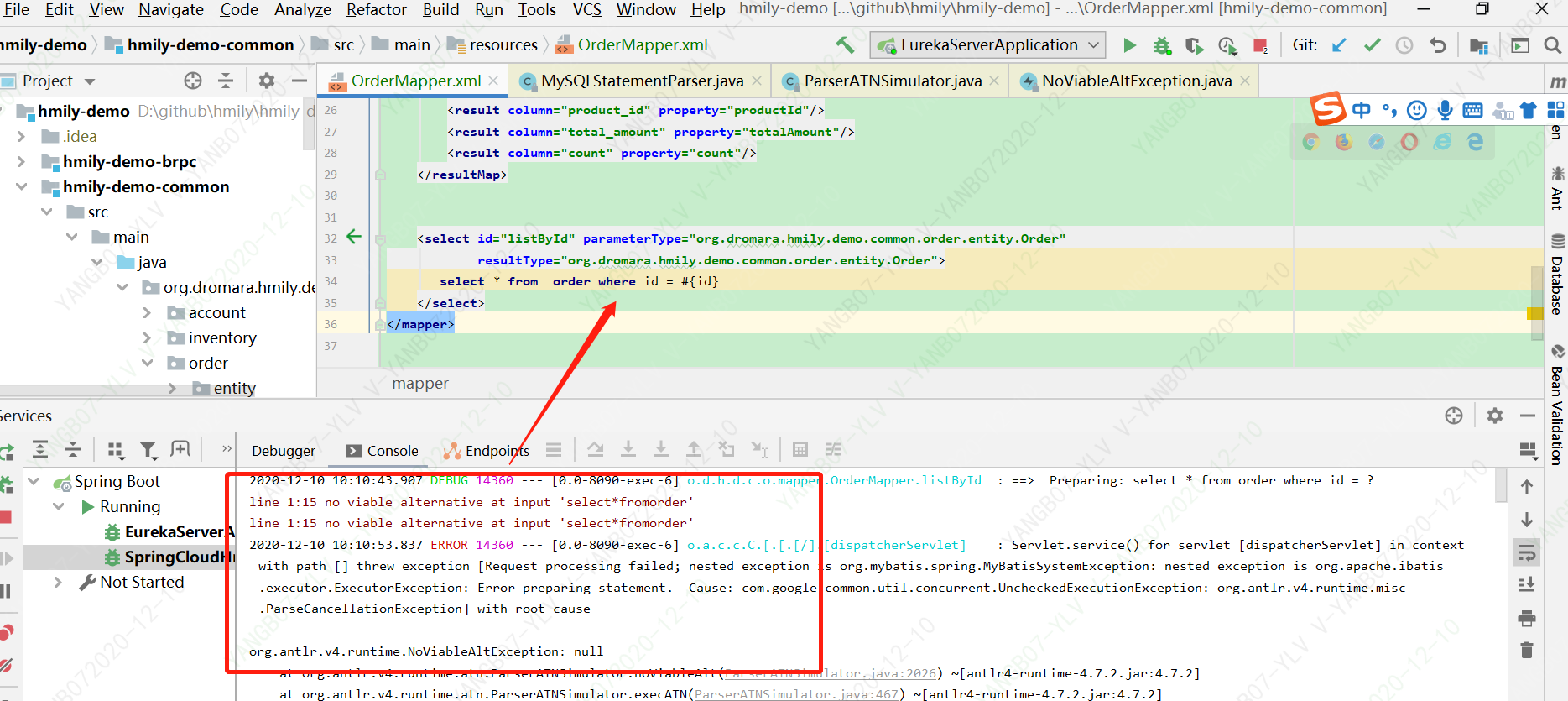The height and width of the screenshot is (701, 1568).
Task: Run EurekaServerApplication with the green play icon
Action: click(x=1129, y=45)
